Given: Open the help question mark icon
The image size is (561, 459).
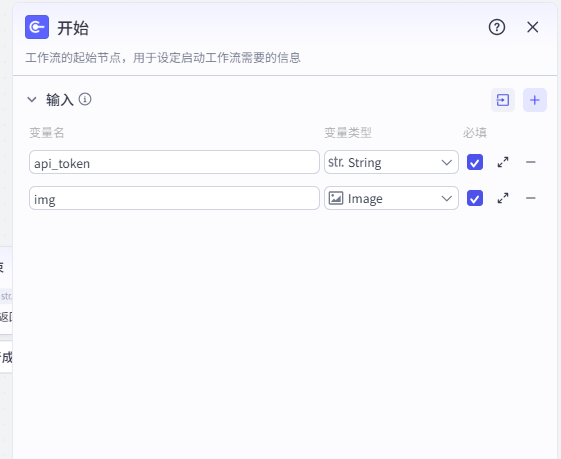Looking at the screenshot, I should [497, 27].
